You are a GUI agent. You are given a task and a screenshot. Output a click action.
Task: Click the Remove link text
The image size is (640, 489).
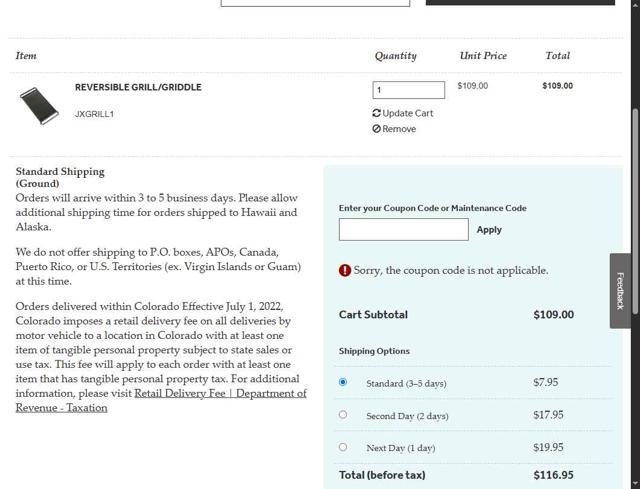click(399, 129)
